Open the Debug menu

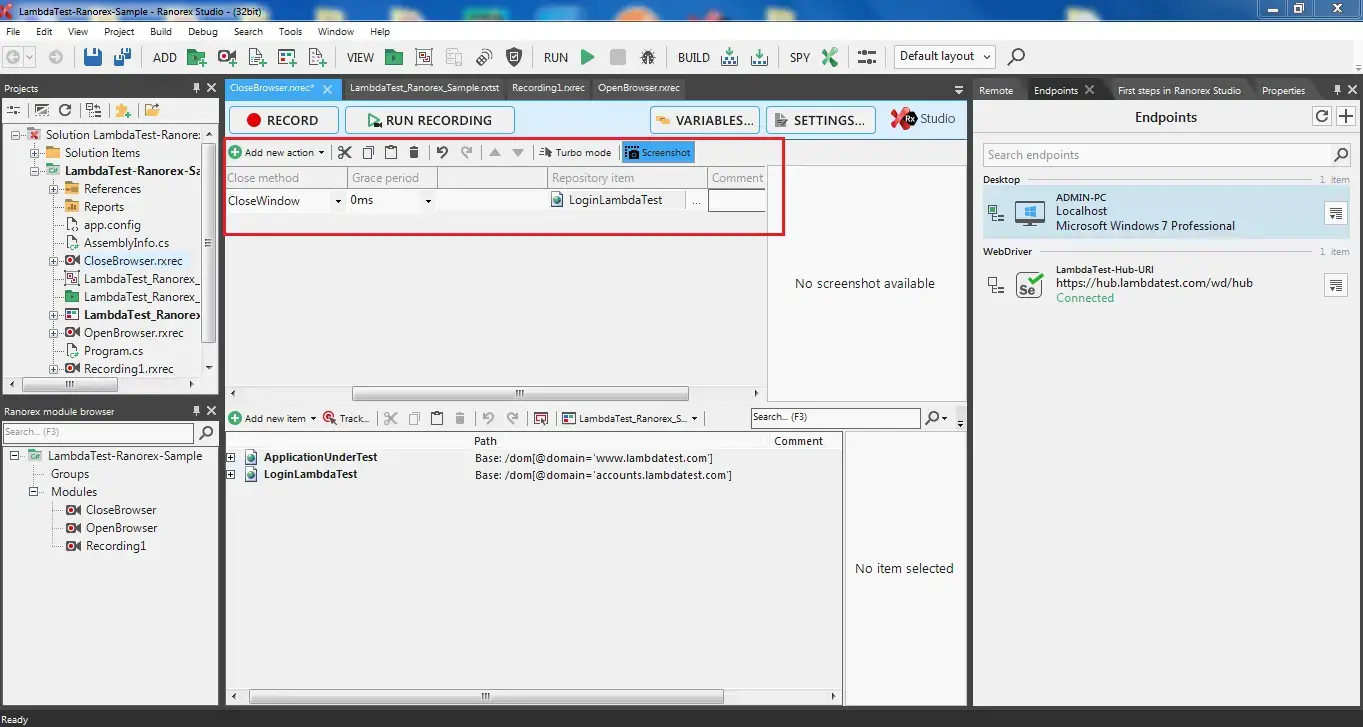point(202,32)
